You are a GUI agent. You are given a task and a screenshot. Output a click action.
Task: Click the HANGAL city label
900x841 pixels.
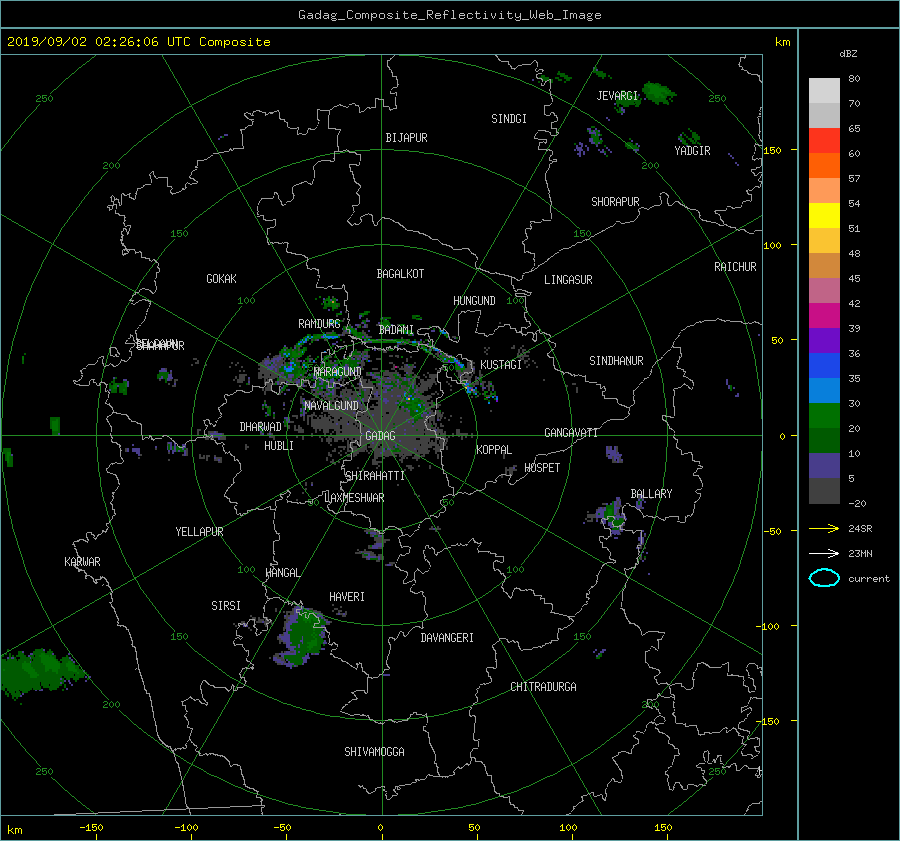pos(282,573)
